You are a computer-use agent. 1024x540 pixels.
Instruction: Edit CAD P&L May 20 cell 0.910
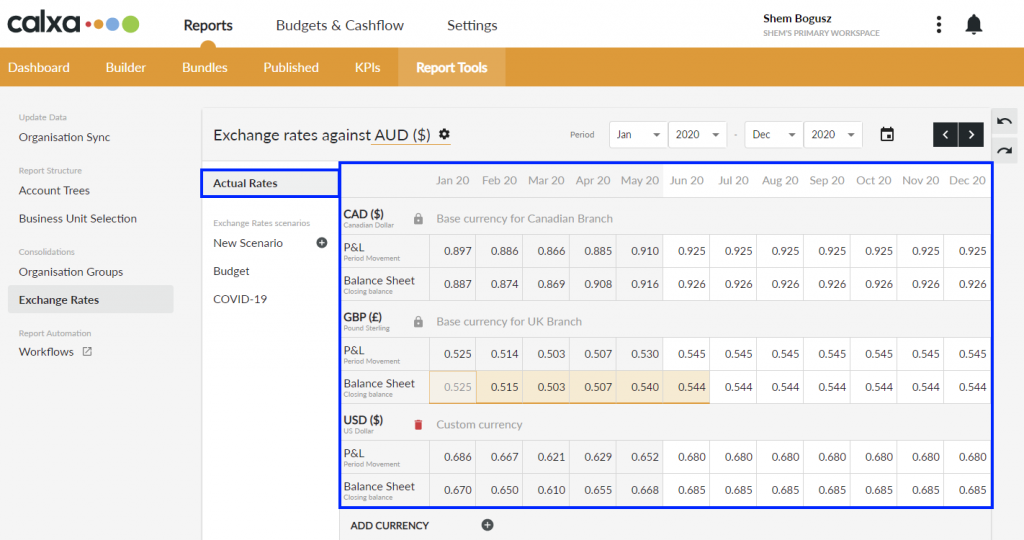point(640,251)
